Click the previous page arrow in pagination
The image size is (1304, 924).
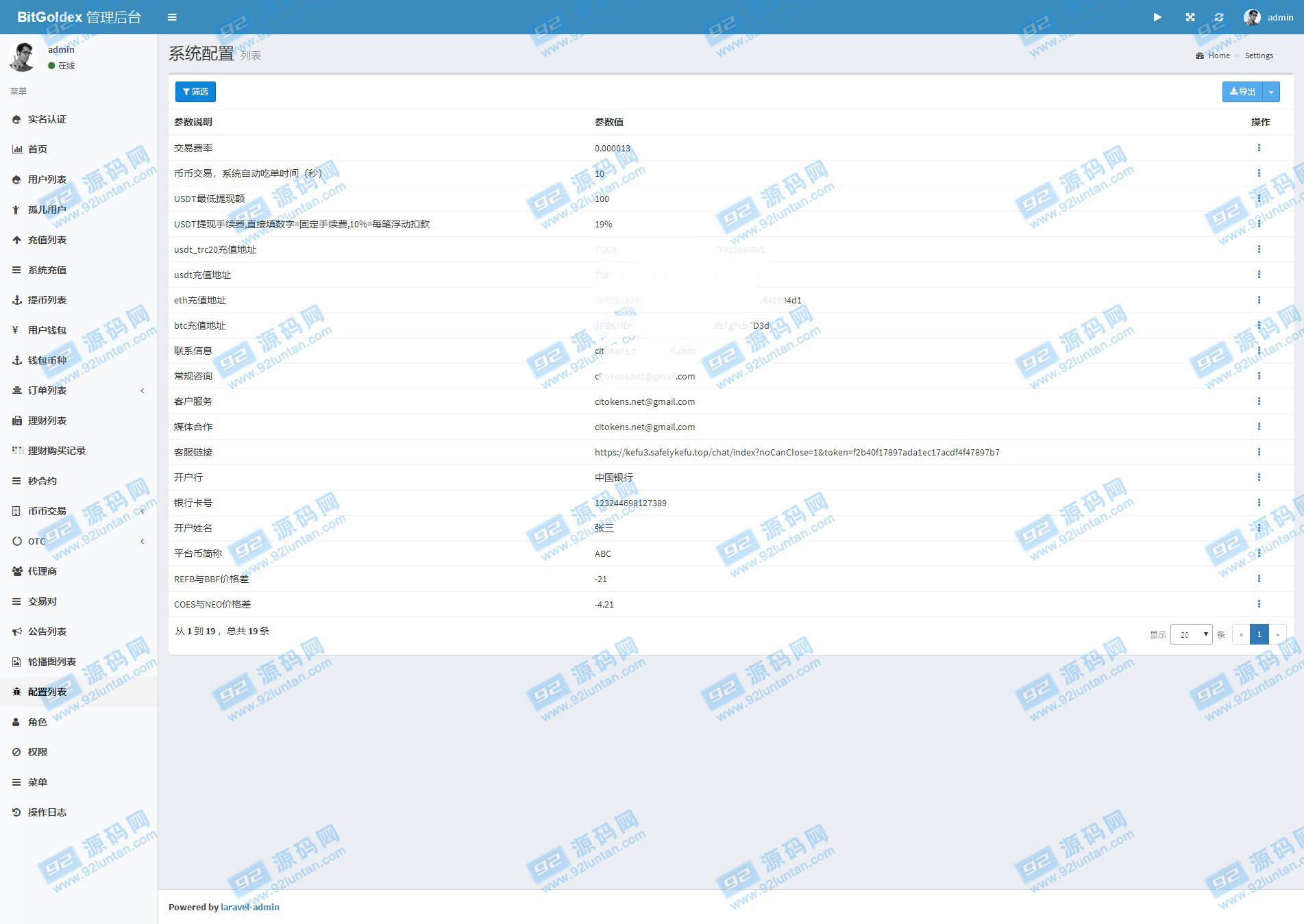pyautogui.click(x=1241, y=634)
